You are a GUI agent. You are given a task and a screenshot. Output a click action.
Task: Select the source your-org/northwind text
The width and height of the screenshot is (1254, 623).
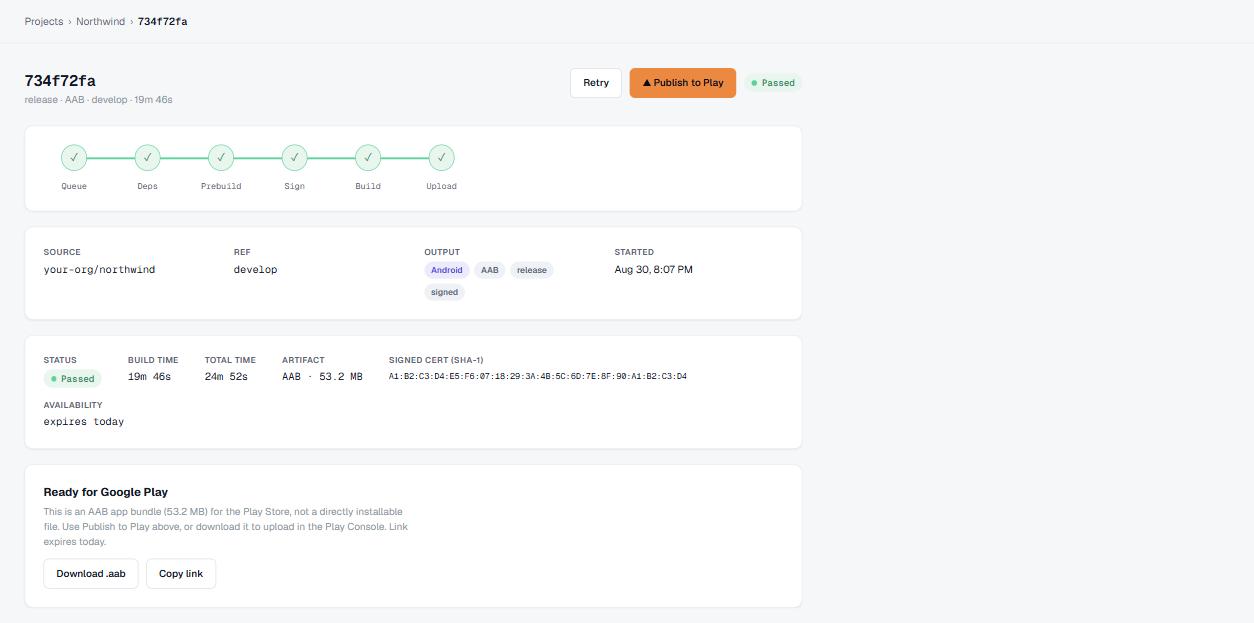point(99,270)
